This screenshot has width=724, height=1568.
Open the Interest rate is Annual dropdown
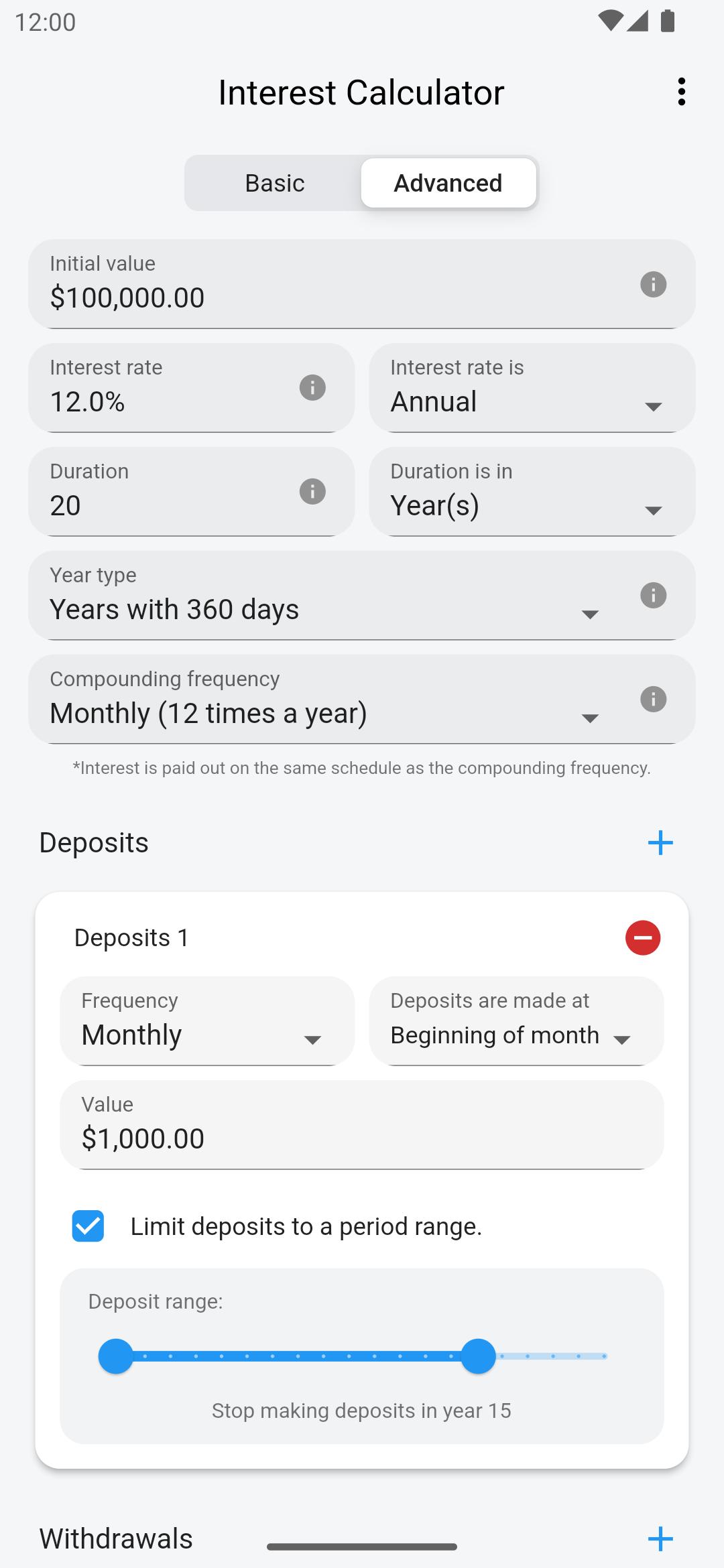[532, 388]
